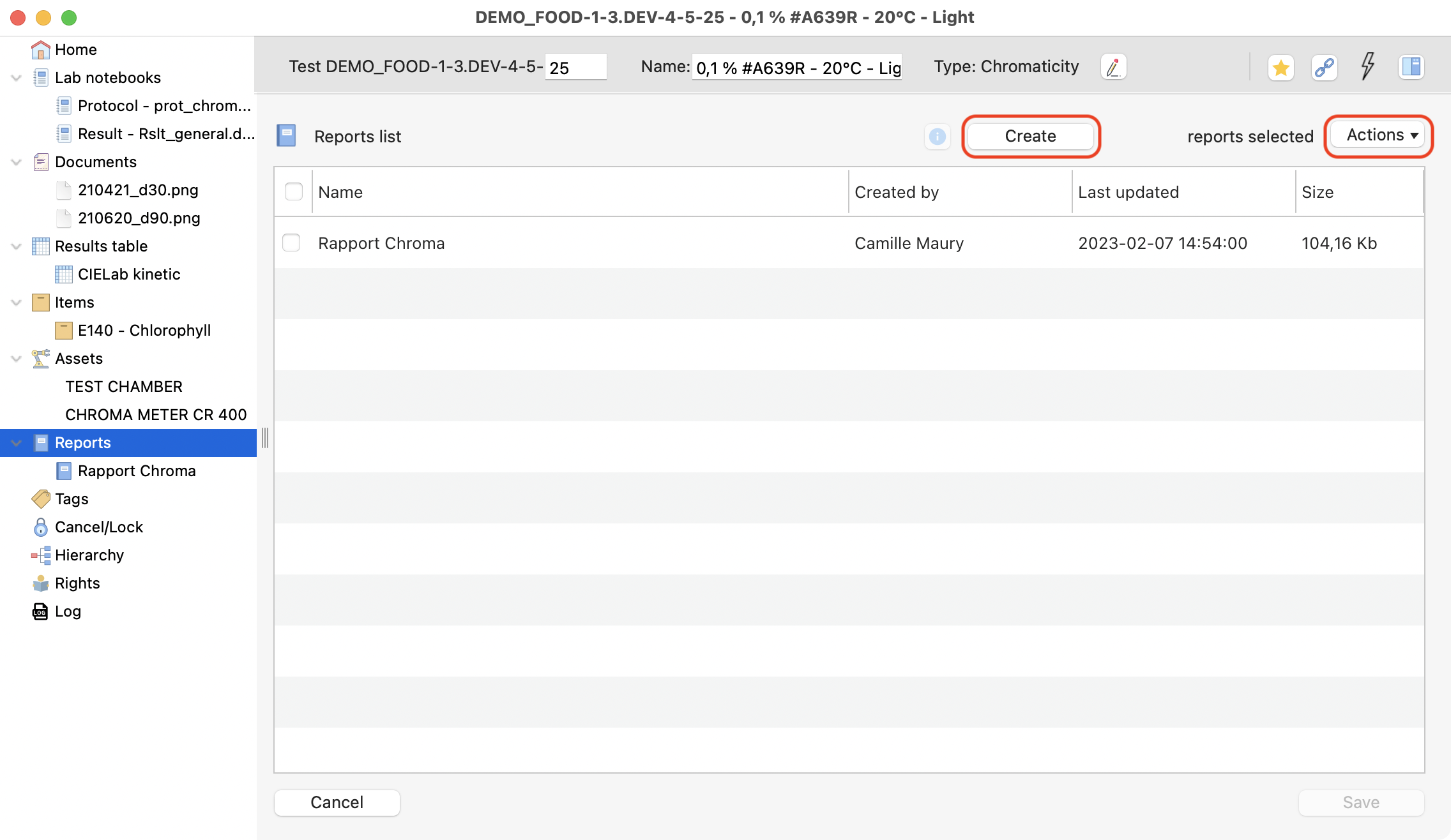Viewport: 1451px width, 840px height.
Task: Click the Camille Maury cell
Action: click(x=909, y=243)
